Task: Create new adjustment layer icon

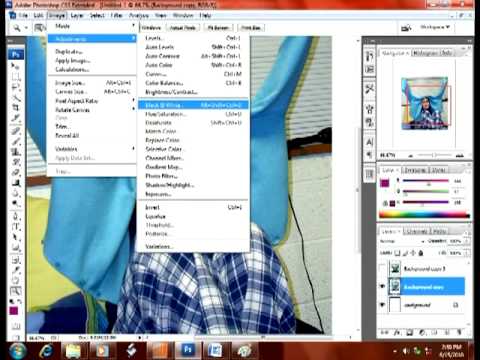Action: (x=422, y=332)
